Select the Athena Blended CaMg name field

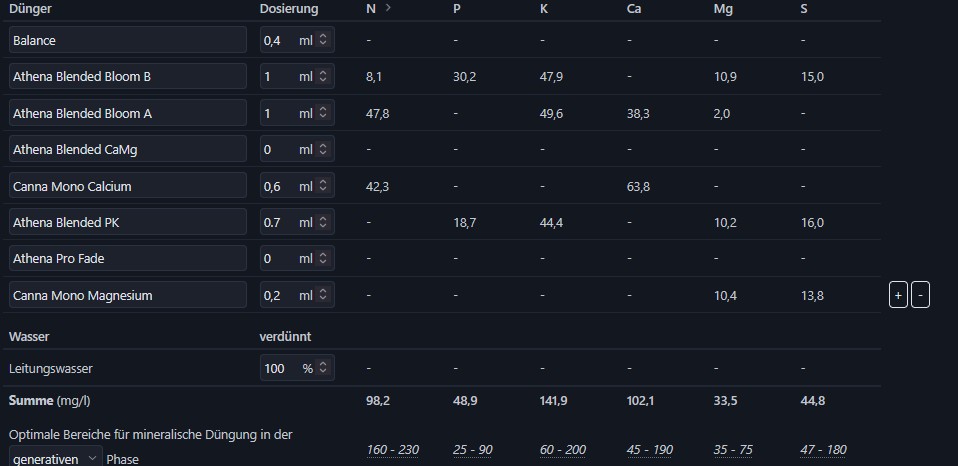pos(128,149)
